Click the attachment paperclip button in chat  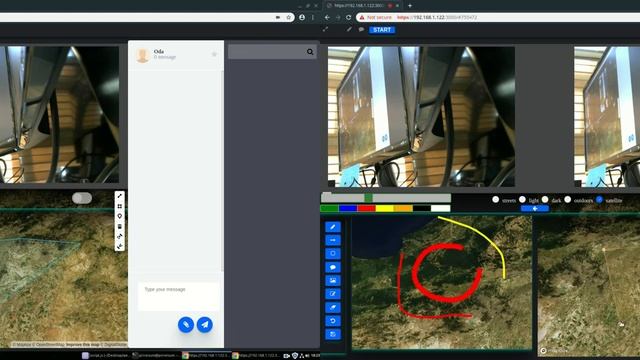click(x=186, y=324)
